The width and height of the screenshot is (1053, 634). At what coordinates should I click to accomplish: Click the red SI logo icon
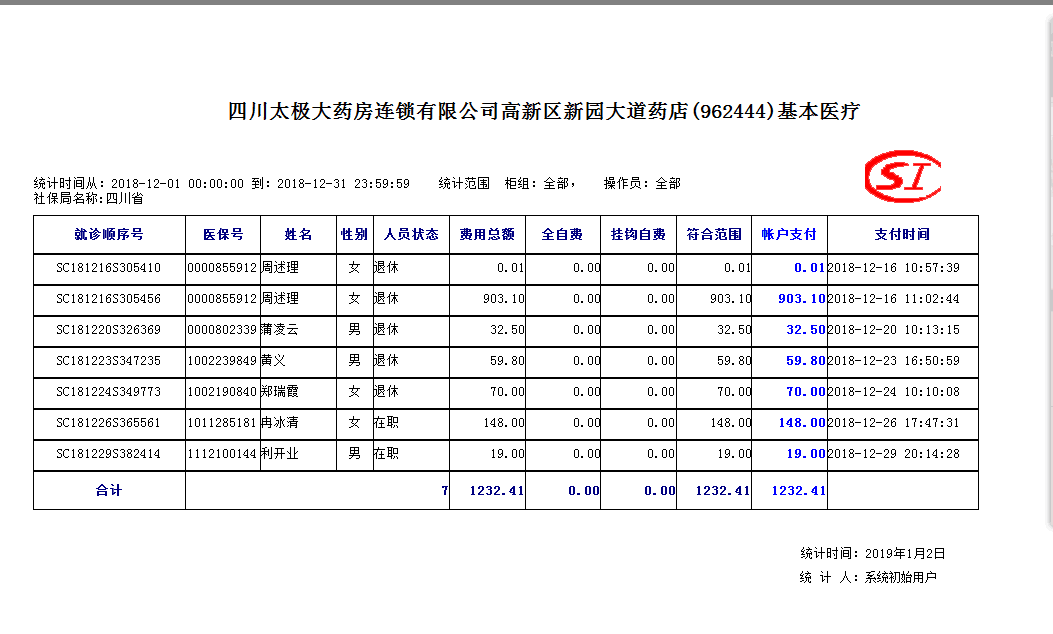903,176
